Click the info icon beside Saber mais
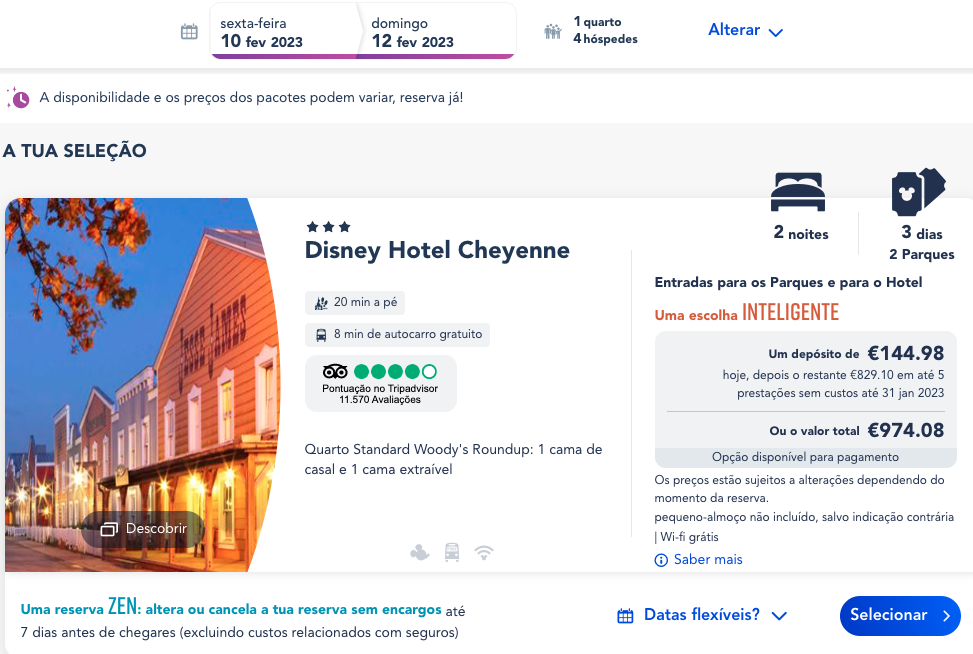Screen dimensions: 973x654 661,560
